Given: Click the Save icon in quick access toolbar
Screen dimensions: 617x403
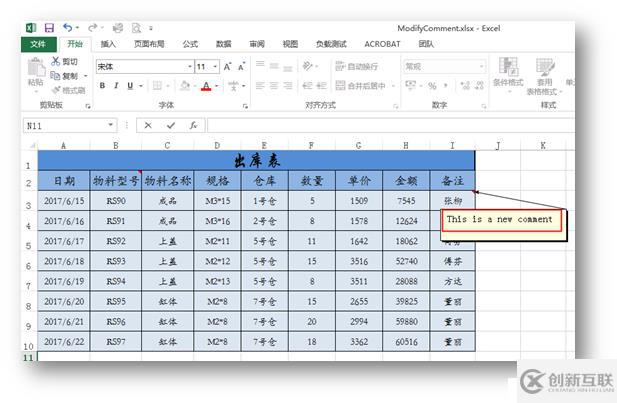Looking at the screenshot, I should [x=49, y=28].
